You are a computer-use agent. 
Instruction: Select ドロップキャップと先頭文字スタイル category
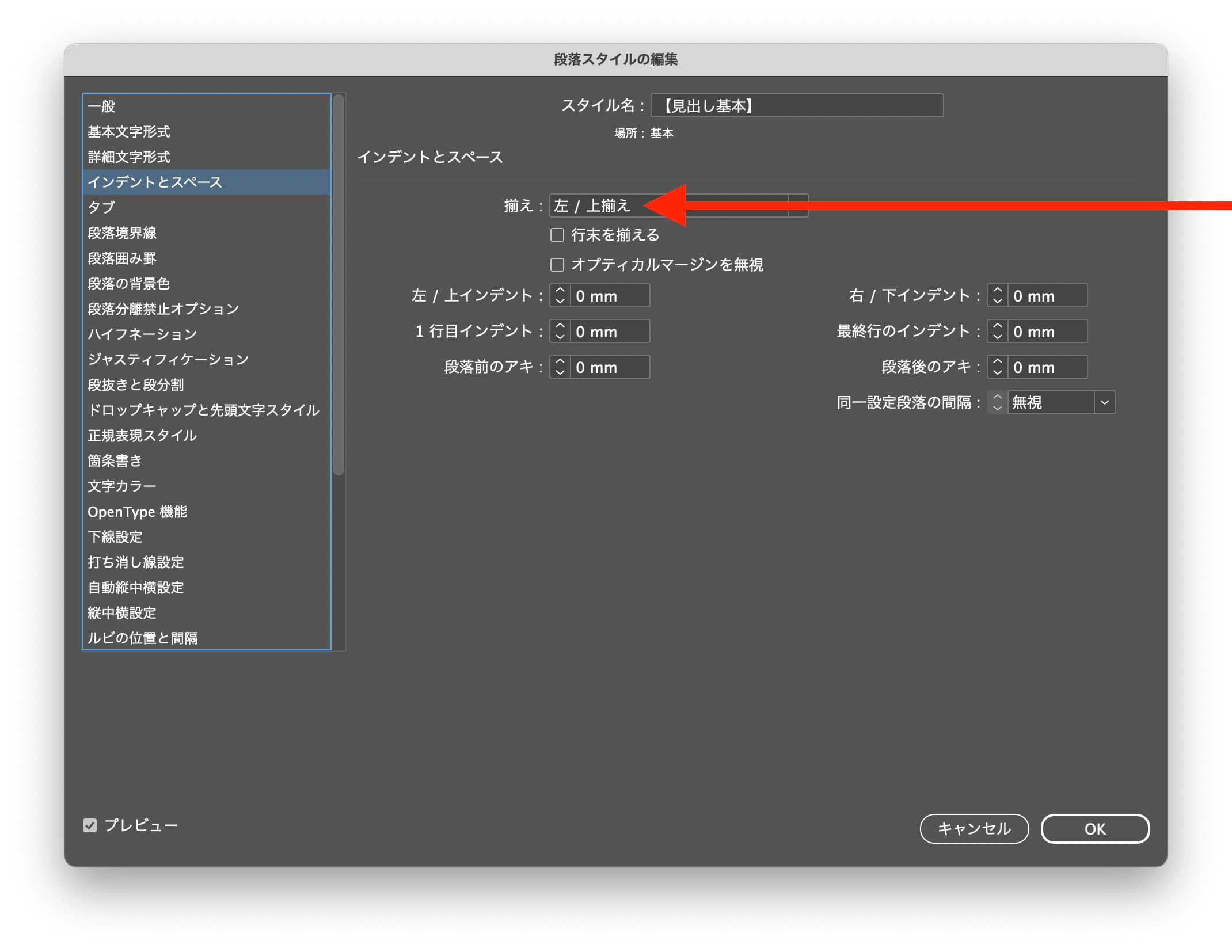pyautogui.click(x=203, y=410)
